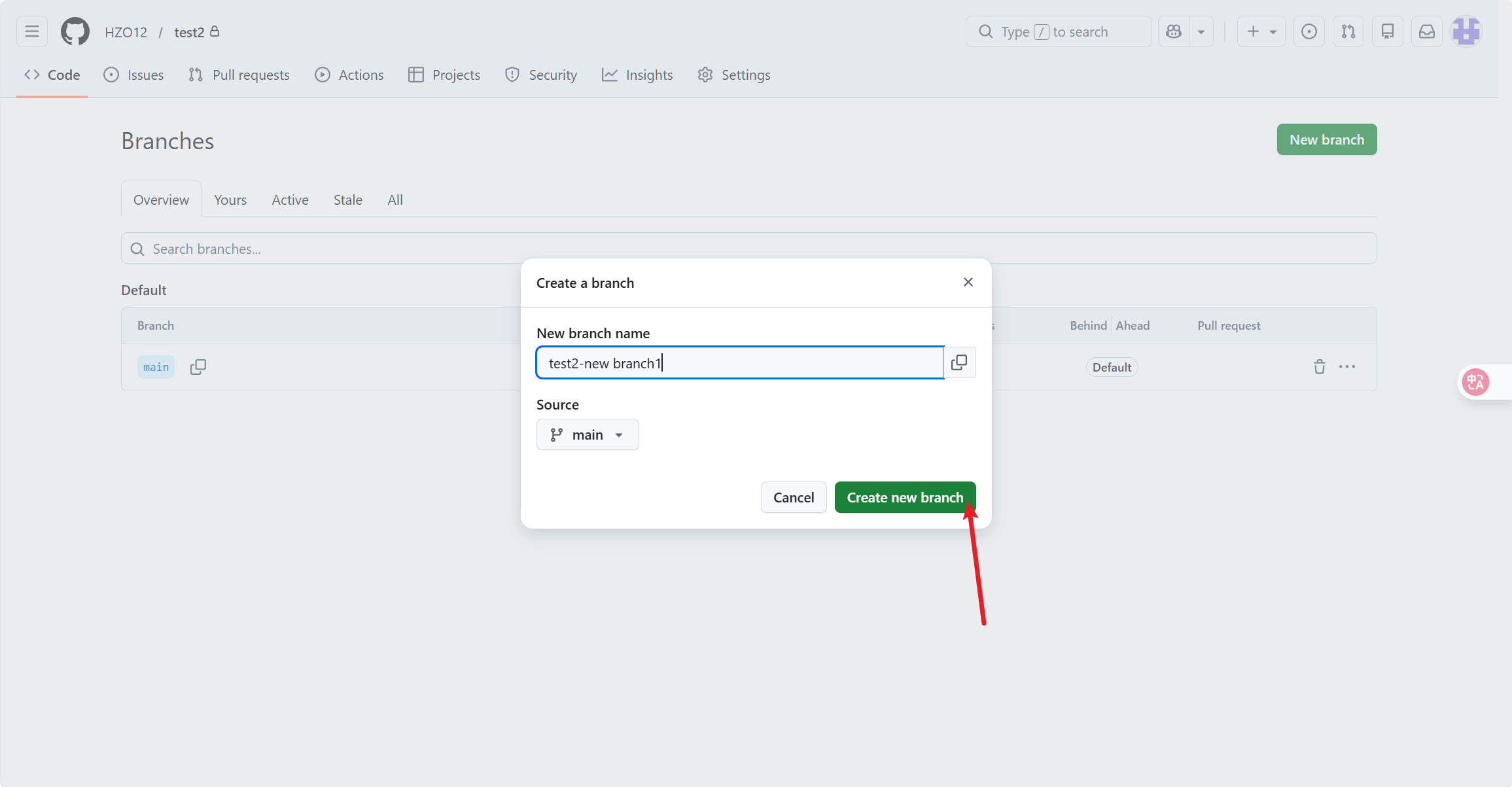
Task: Open the notifications inbox icon
Action: (1426, 31)
